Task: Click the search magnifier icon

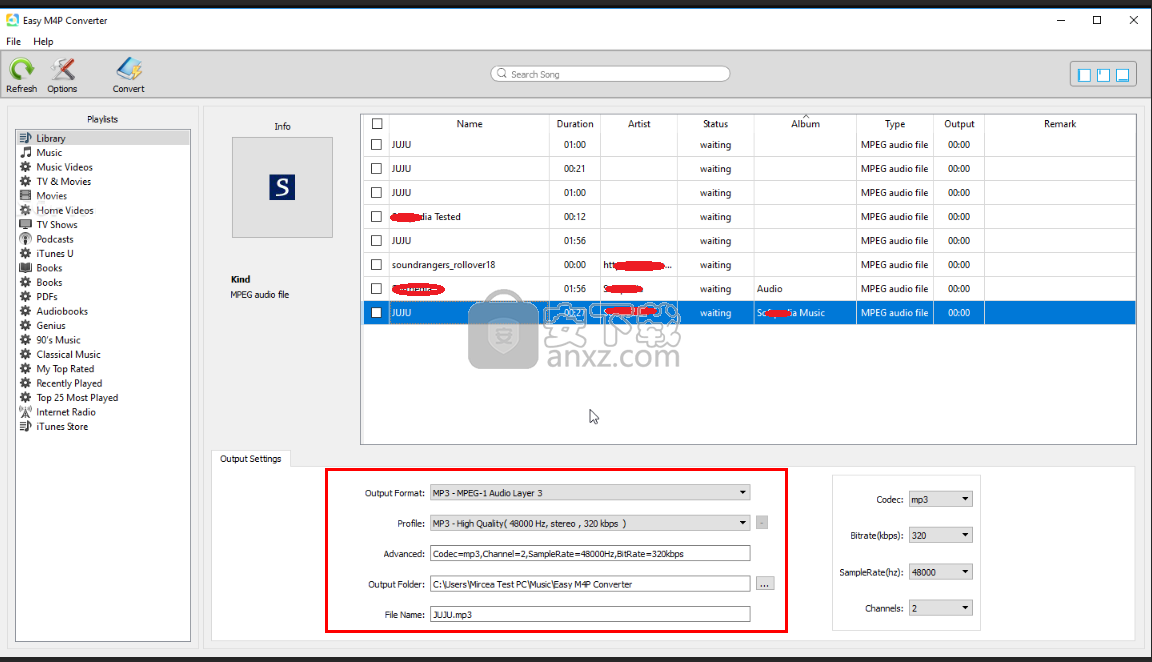Action: coord(502,73)
